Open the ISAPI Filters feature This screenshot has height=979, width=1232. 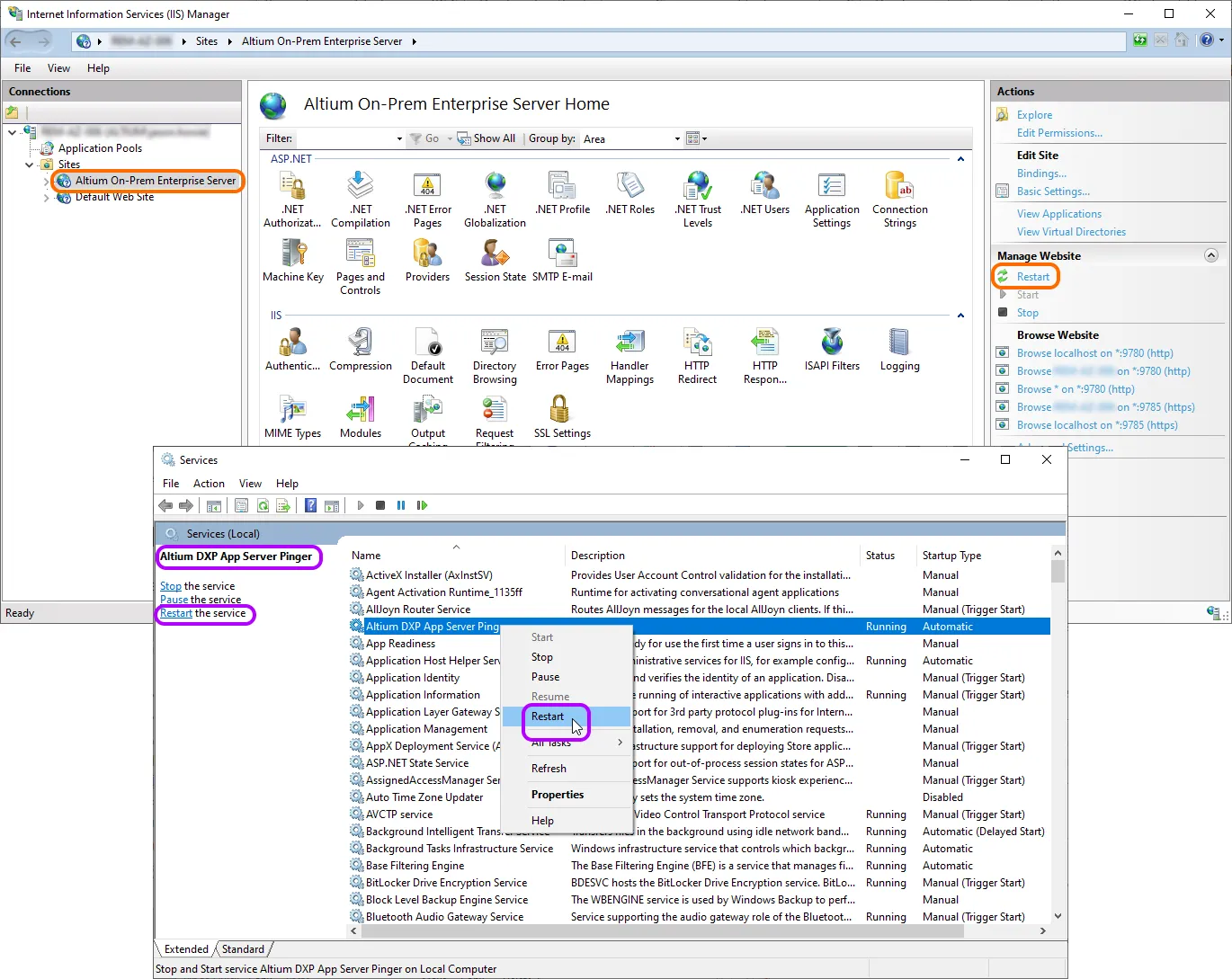tap(832, 344)
